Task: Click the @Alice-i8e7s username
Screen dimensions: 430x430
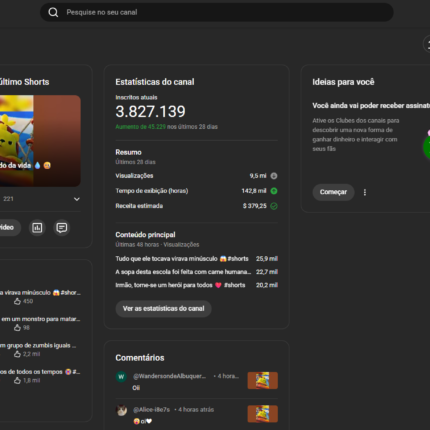Action: [151, 409]
